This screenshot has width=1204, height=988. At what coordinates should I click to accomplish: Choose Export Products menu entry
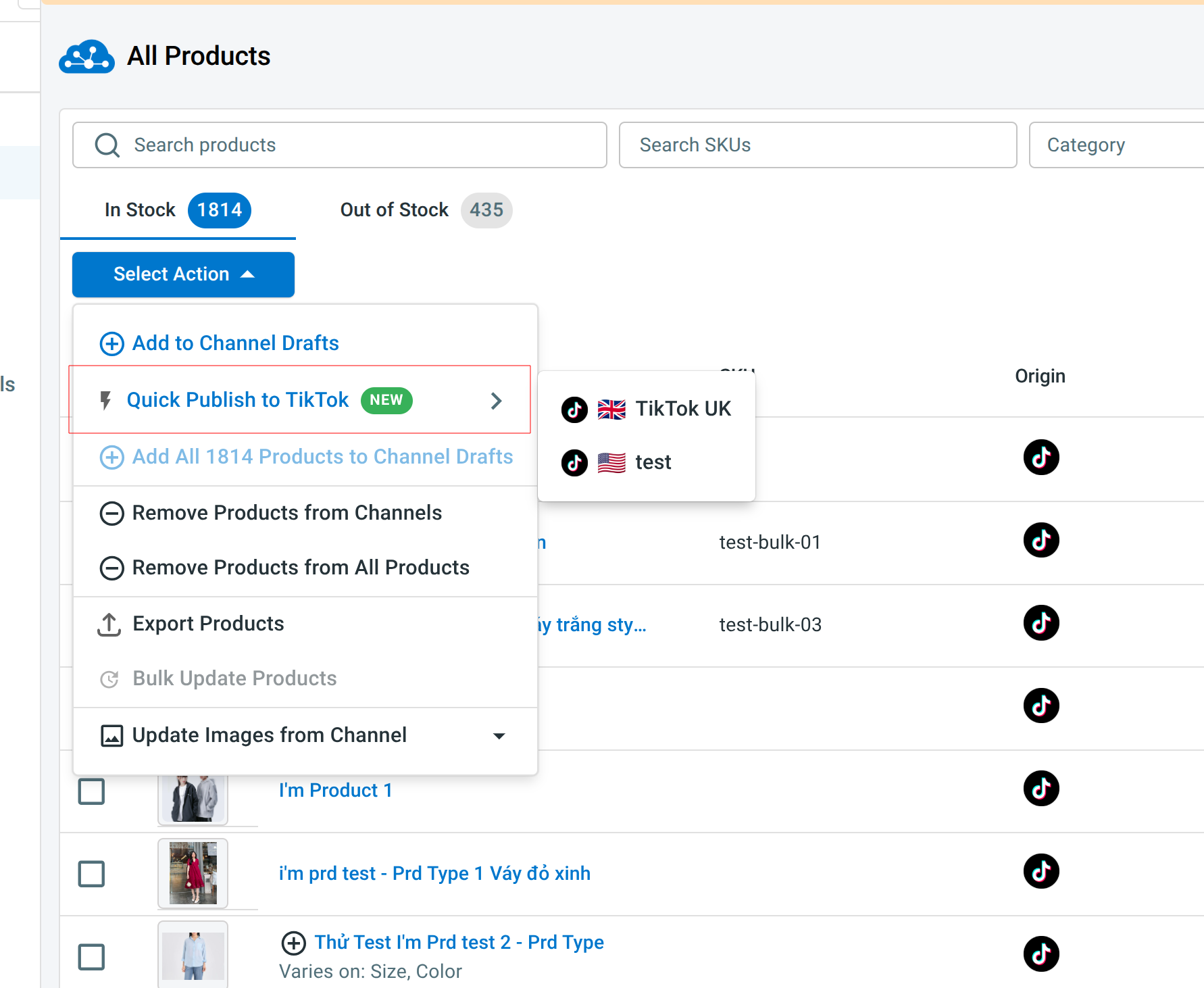tap(305, 624)
